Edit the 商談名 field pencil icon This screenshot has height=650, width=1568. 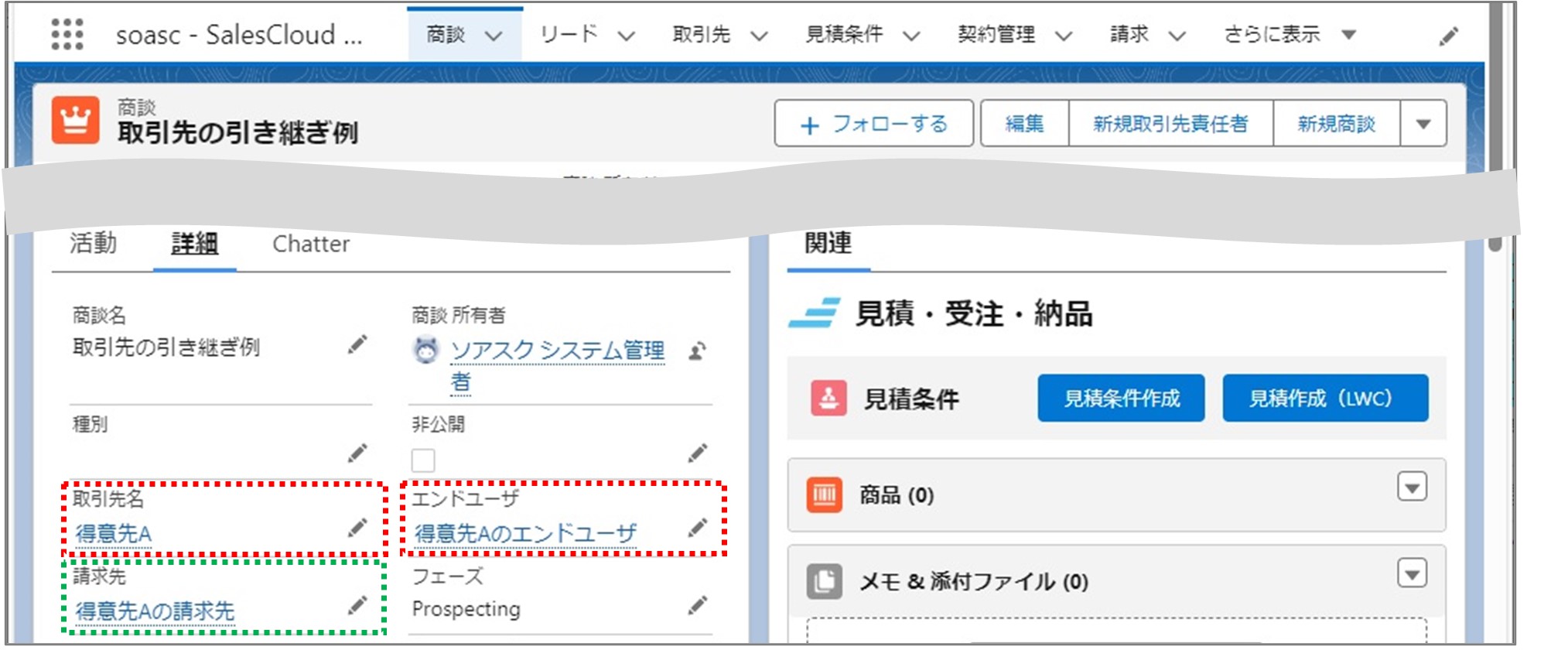point(357,345)
